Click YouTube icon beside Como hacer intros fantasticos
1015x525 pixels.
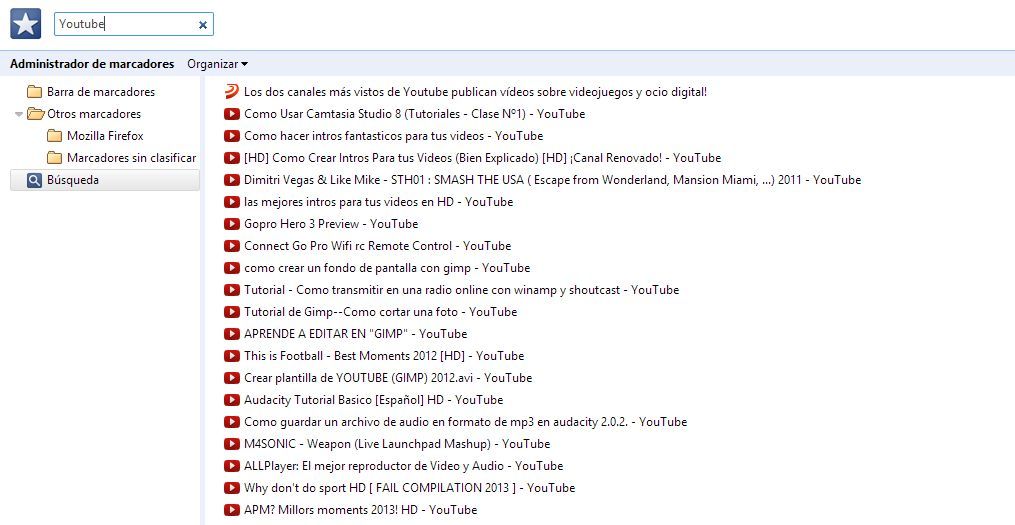(232, 136)
